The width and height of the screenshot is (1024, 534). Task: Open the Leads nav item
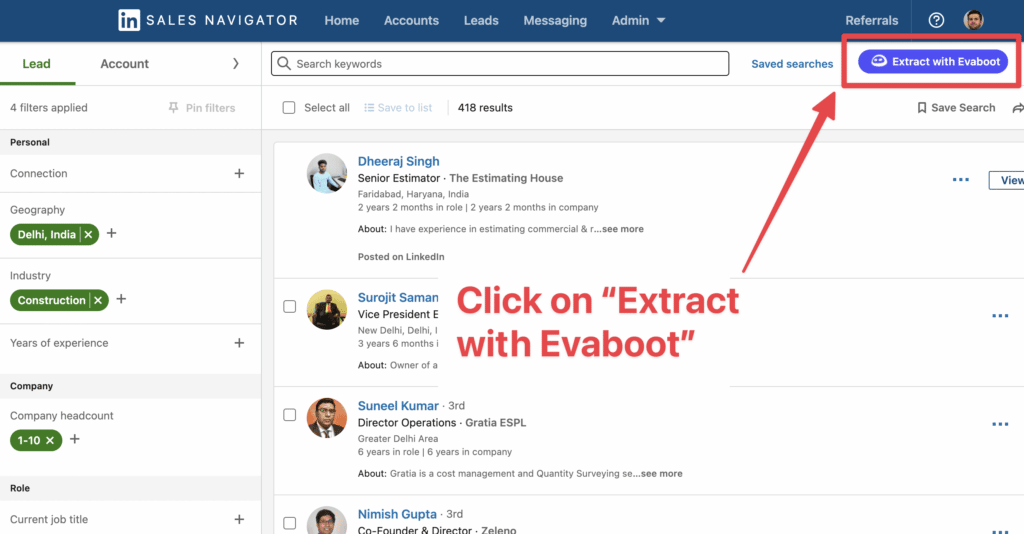(481, 20)
